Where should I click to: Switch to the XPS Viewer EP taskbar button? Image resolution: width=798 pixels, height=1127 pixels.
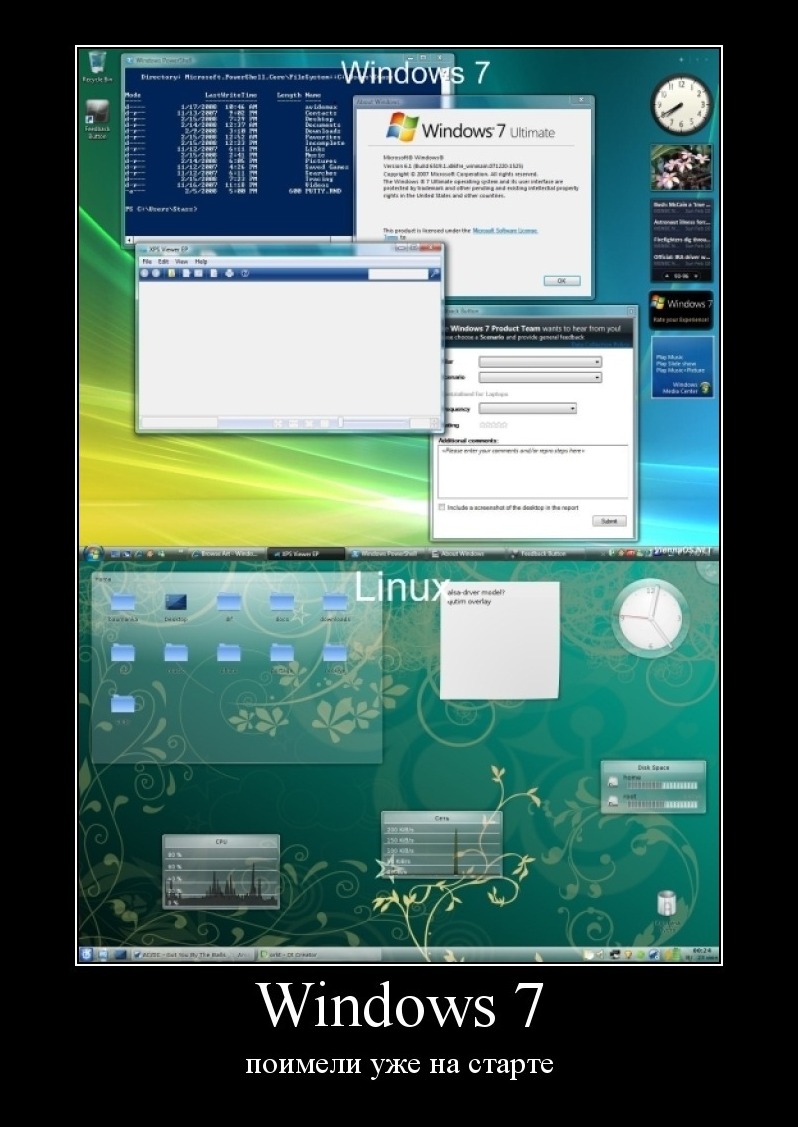tap(306, 553)
